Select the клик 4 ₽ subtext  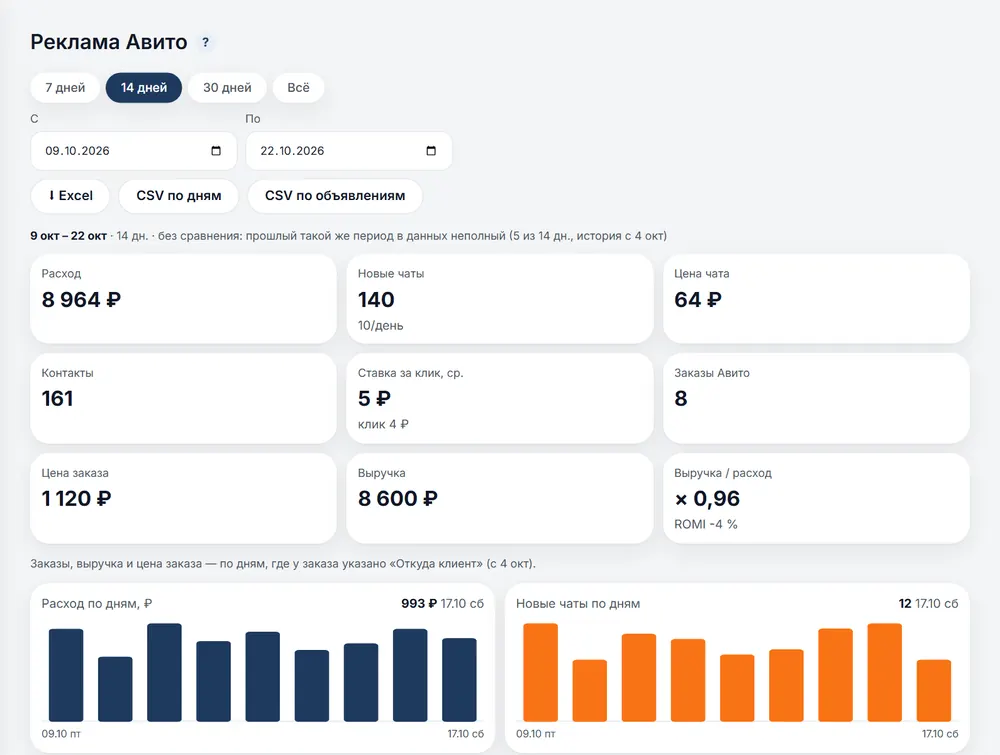point(383,424)
